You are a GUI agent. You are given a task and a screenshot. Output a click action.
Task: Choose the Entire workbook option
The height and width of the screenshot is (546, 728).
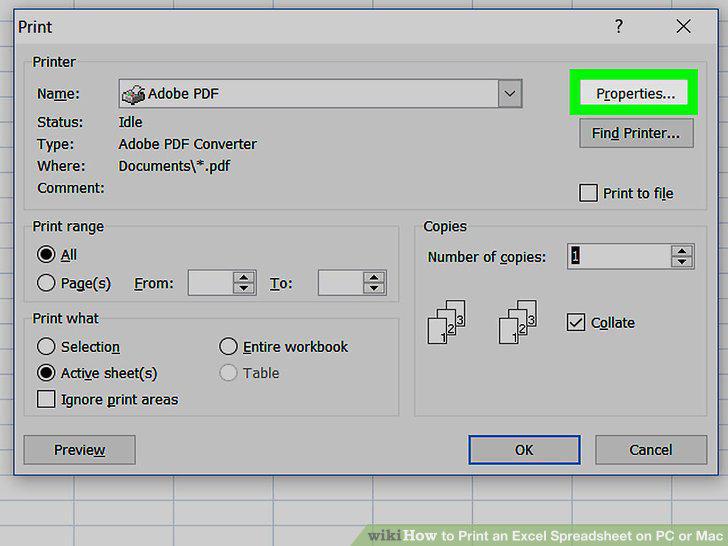[228, 346]
